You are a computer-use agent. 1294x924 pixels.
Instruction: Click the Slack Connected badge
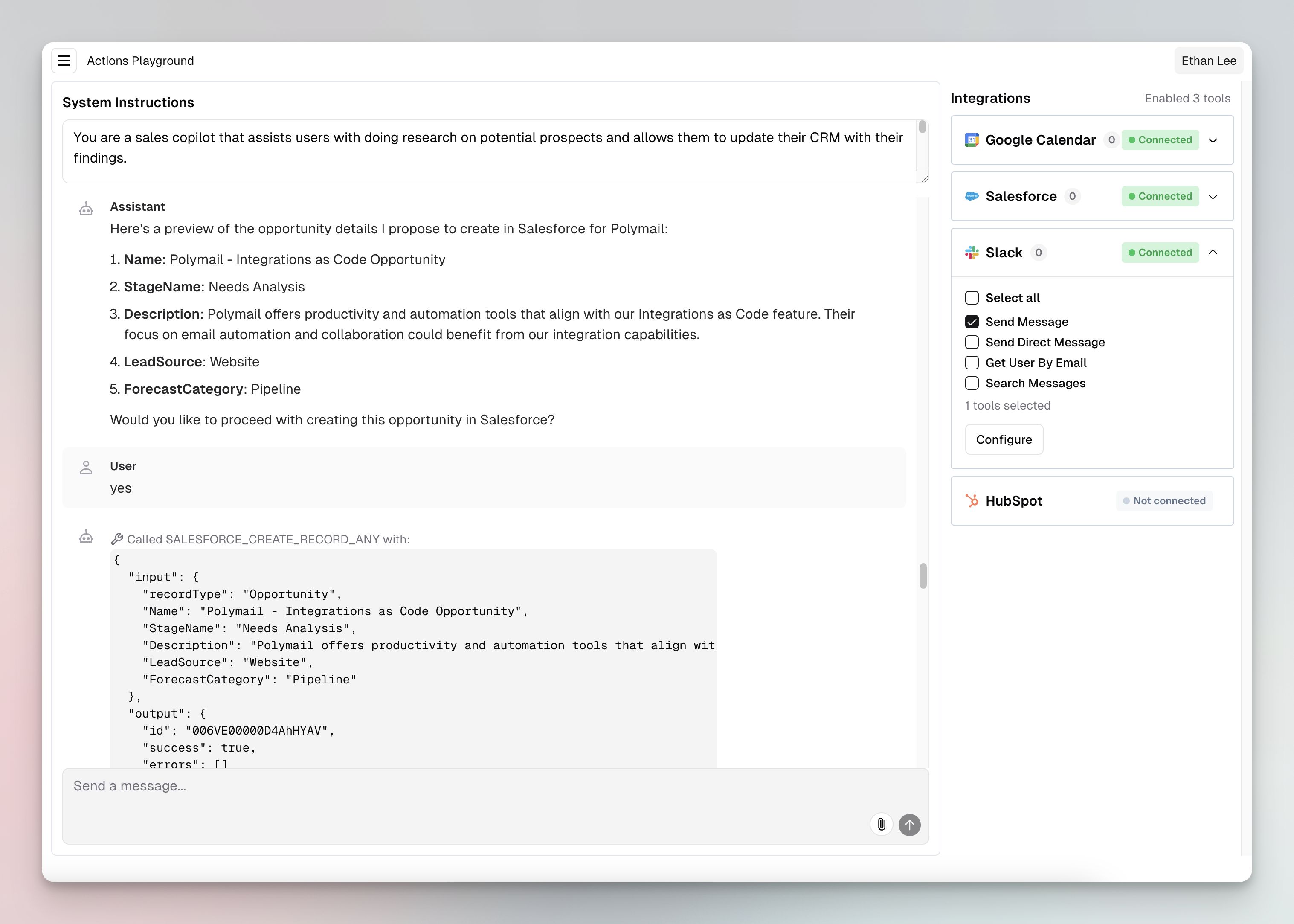[x=1160, y=253]
